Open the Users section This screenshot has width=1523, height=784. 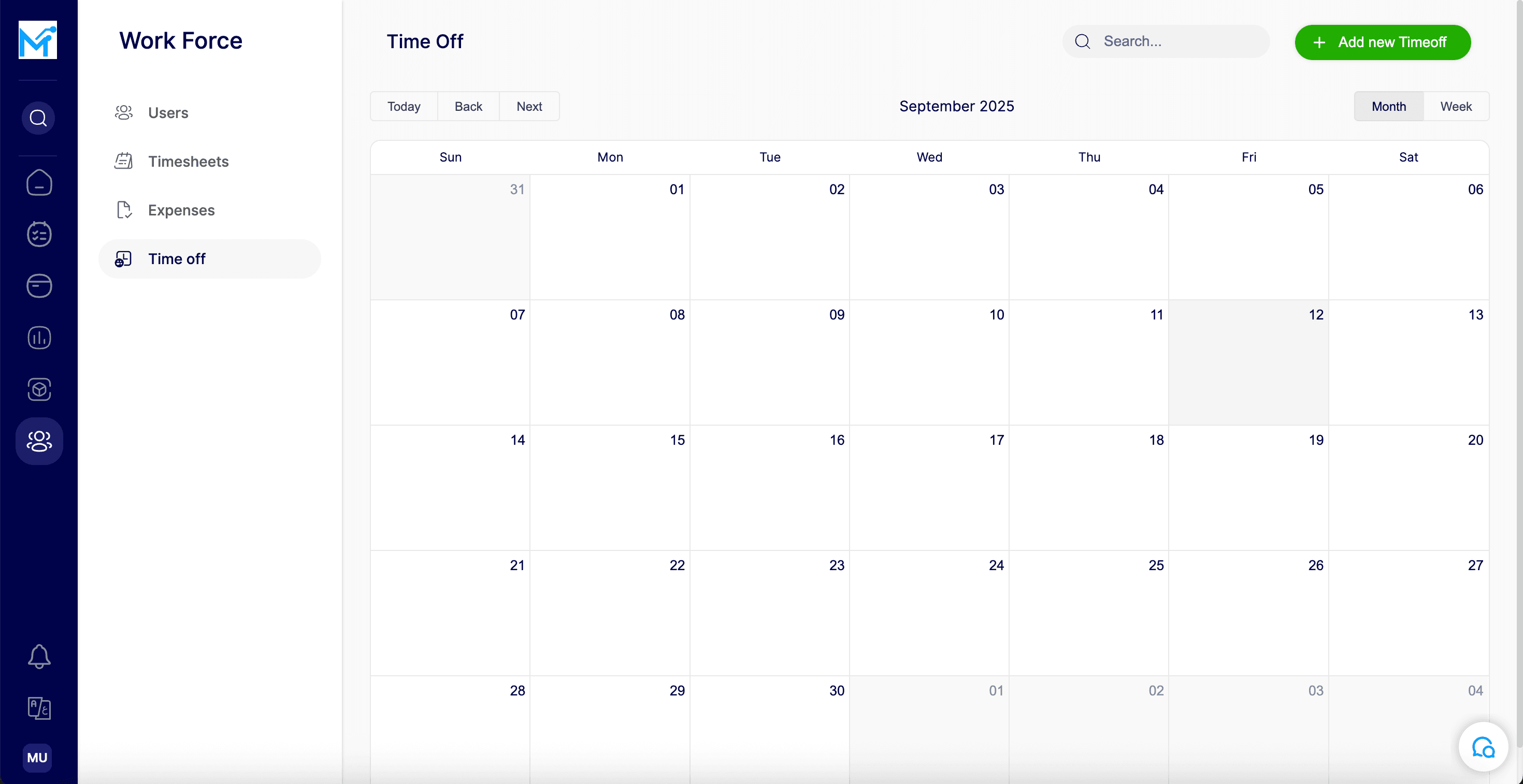[168, 112]
